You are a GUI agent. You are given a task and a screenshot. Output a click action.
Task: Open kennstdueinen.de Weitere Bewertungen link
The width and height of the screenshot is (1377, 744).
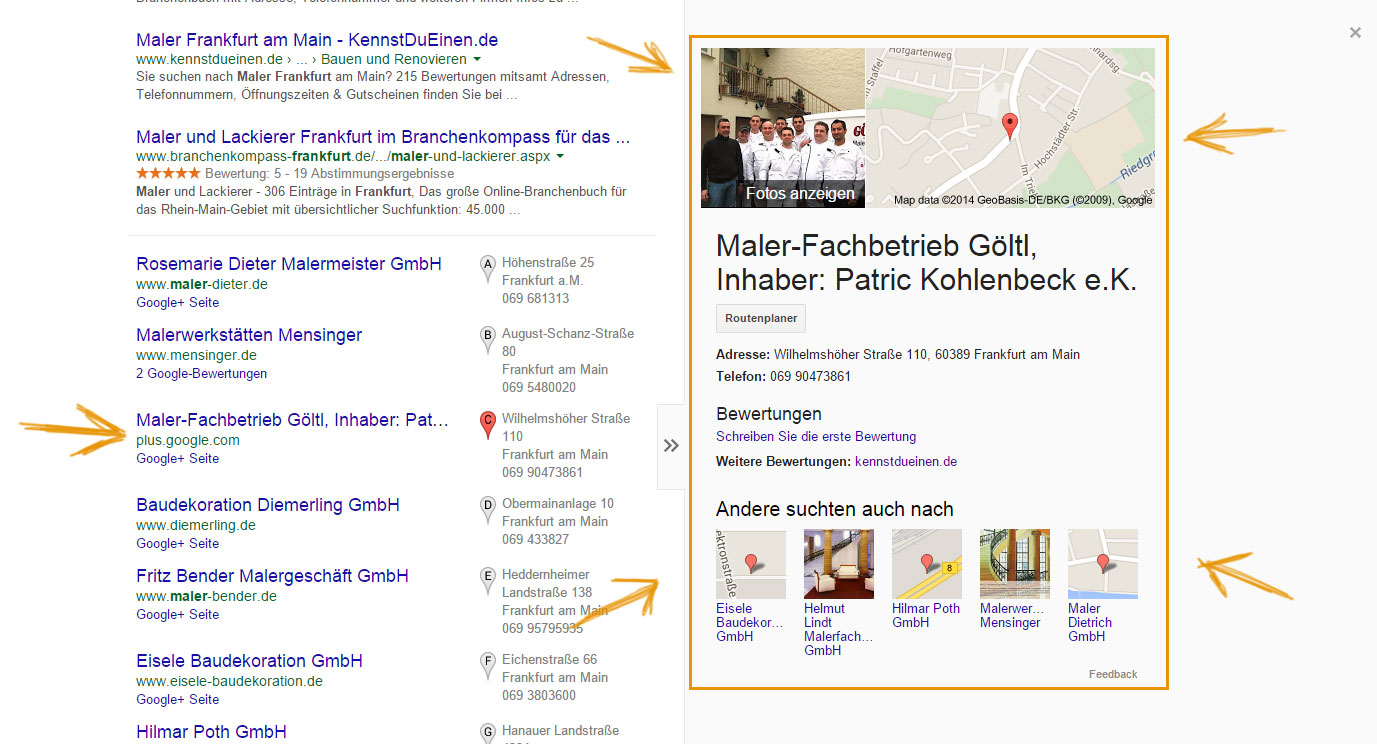click(x=906, y=462)
